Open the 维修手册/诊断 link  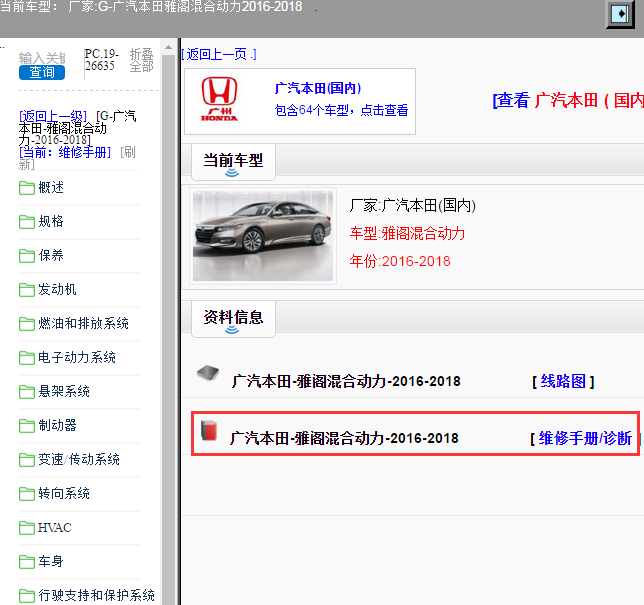(x=585, y=438)
